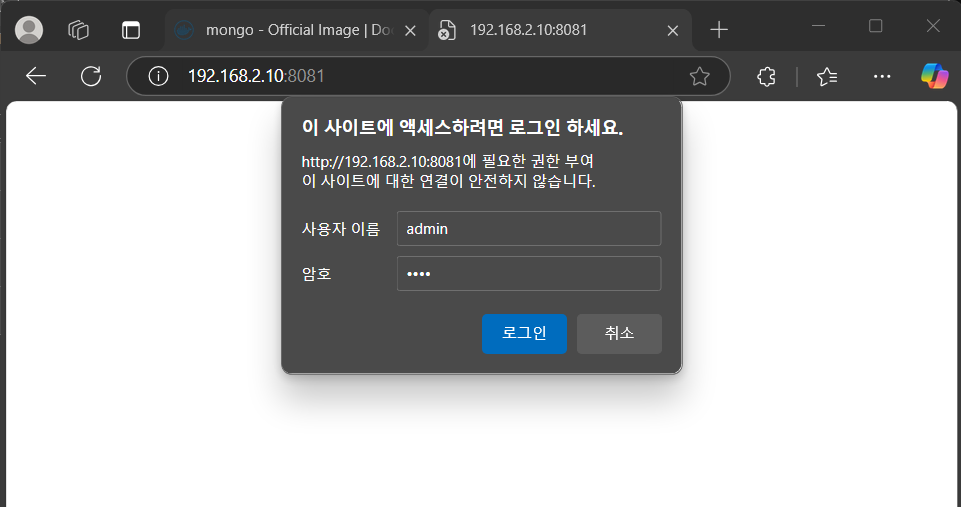
Task: Select the 192.168.2.10:8081 tab
Action: click(x=560, y=30)
